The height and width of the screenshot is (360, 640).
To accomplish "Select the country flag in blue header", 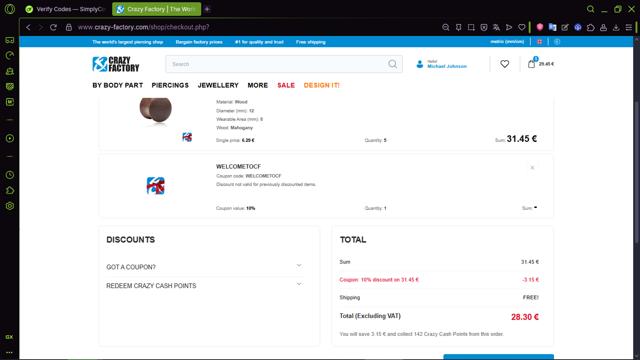I will pos(540,42).
